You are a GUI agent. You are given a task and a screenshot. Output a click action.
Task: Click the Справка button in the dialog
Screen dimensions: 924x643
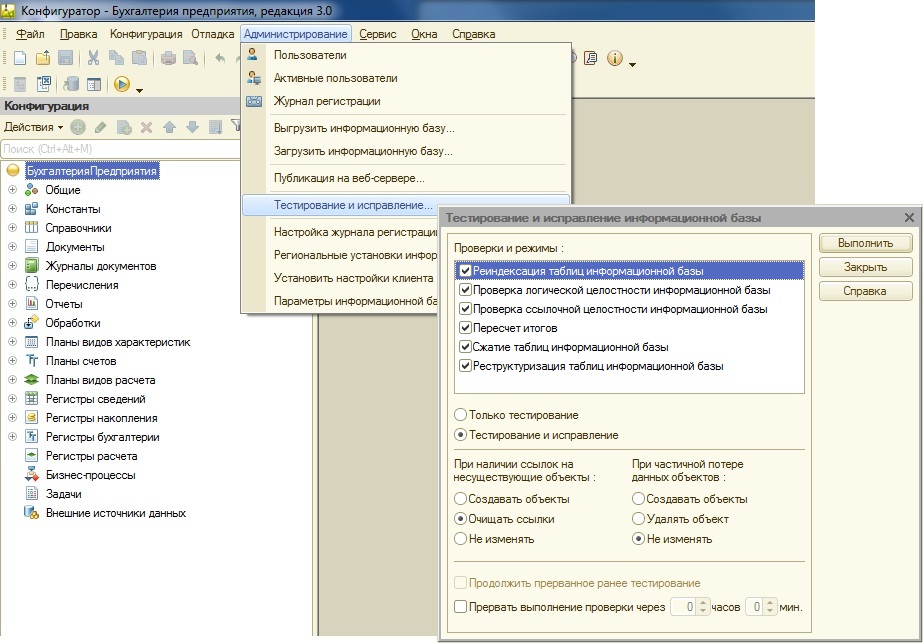(x=866, y=291)
